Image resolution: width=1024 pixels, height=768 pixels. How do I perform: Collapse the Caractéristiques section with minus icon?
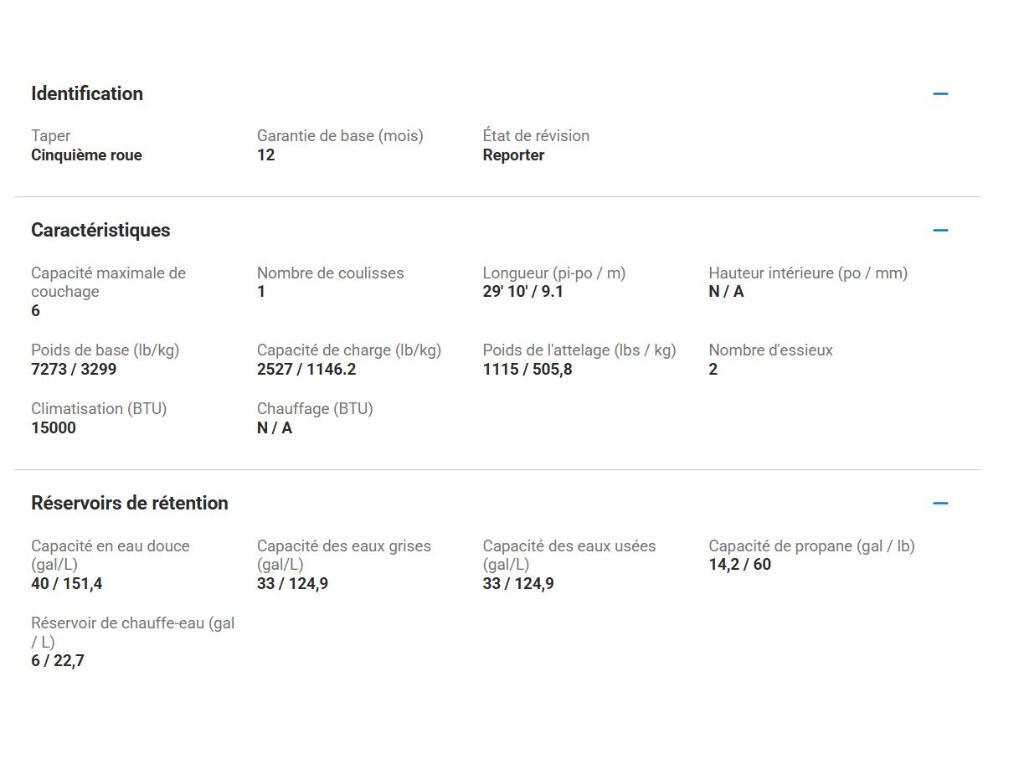pyautogui.click(x=940, y=230)
